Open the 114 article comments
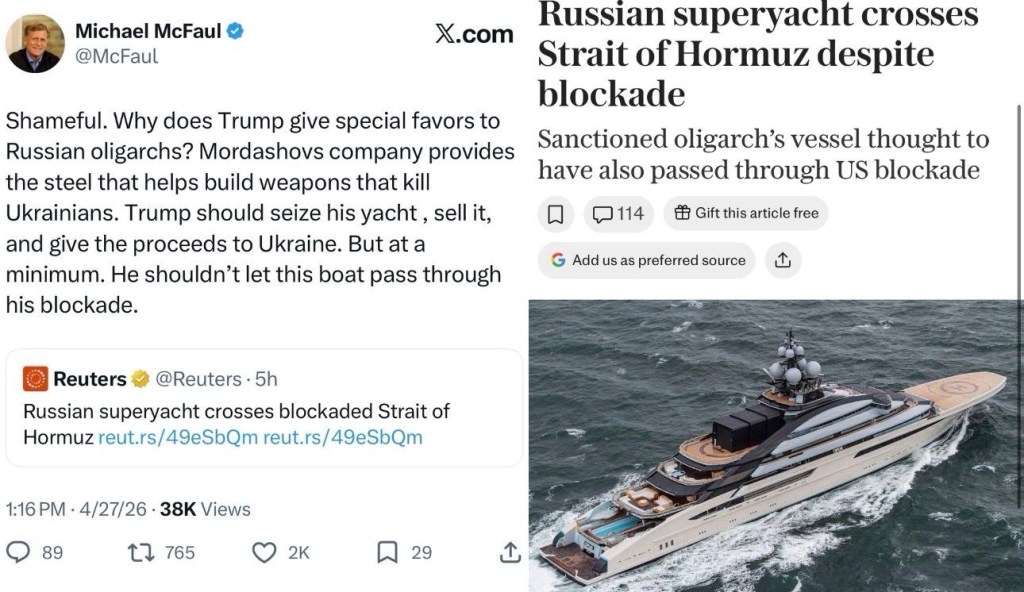This screenshot has width=1024, height=592. pyautogui.click(x=617, y=213)
